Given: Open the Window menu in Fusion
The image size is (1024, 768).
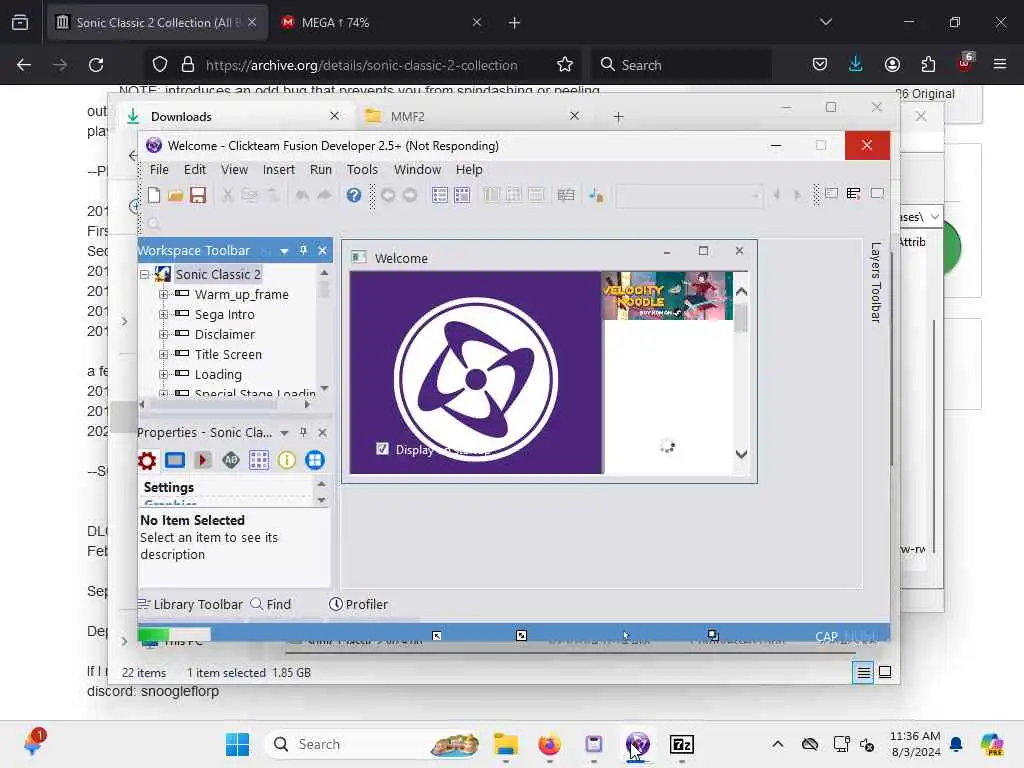Looking at the screenshot, I should (x=417, y=169).
